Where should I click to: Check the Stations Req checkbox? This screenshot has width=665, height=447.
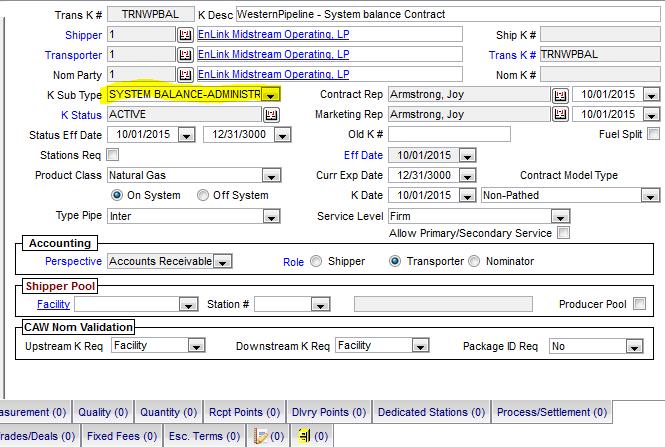pyautogui.click(x=112, y=155)
